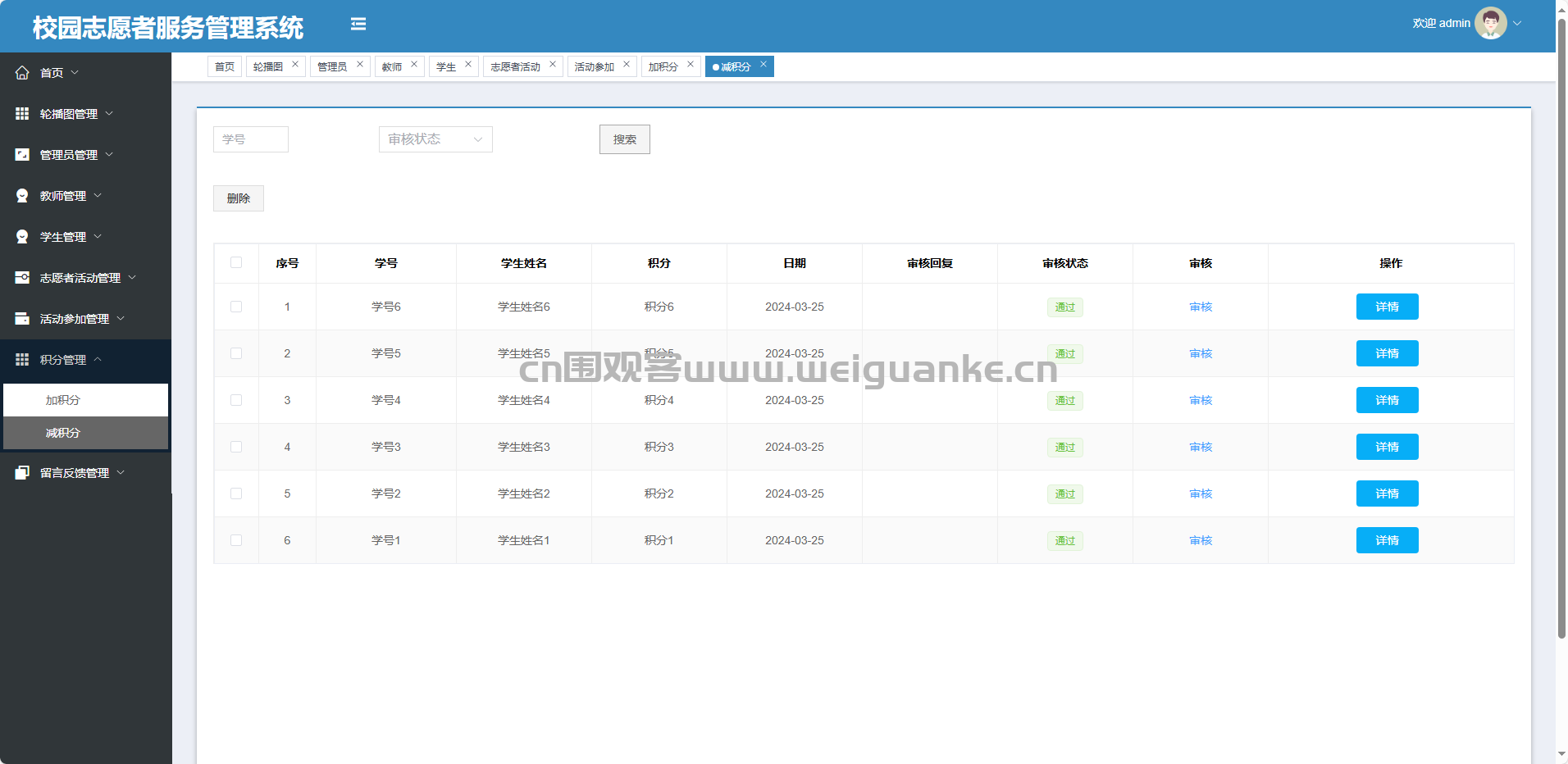Click the 轮播图管理 grid icon
The image size is (1568, 764).
point(22,114)
